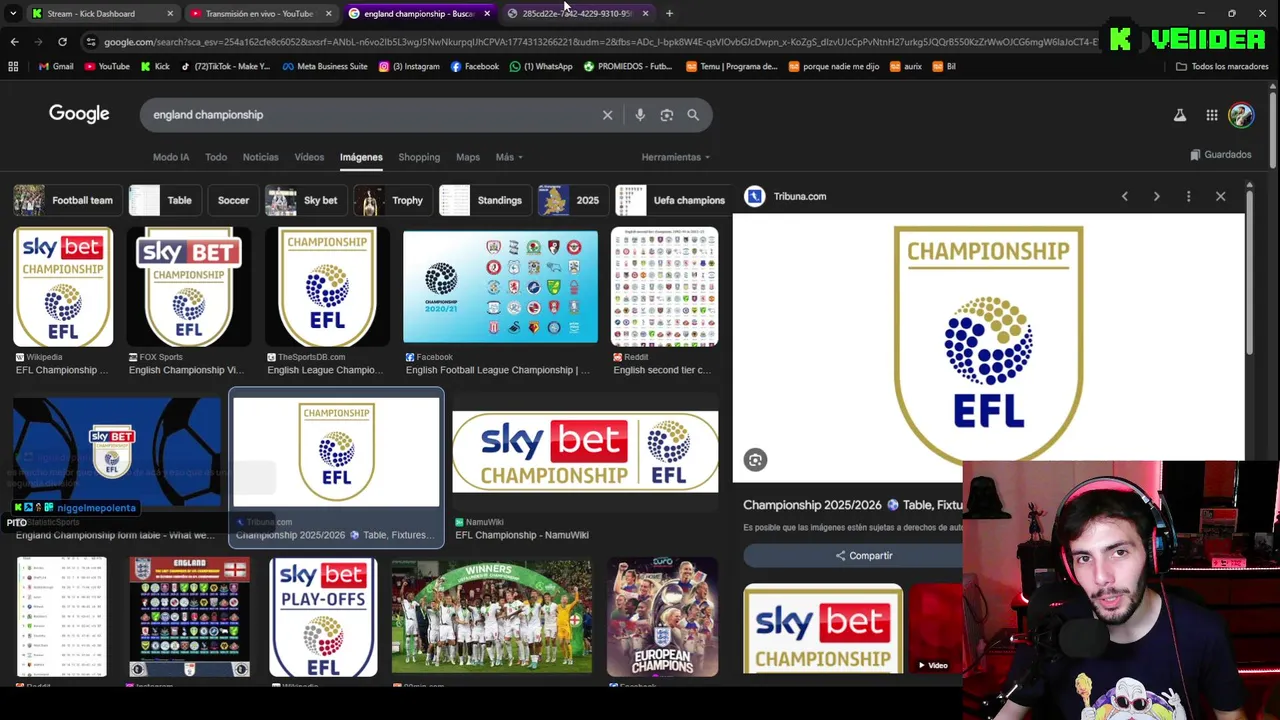Viewport: 1280px width, 720px height.
Task: Open the Instagram bookmark
Action: pyautogui.click(x=409, y=66)
